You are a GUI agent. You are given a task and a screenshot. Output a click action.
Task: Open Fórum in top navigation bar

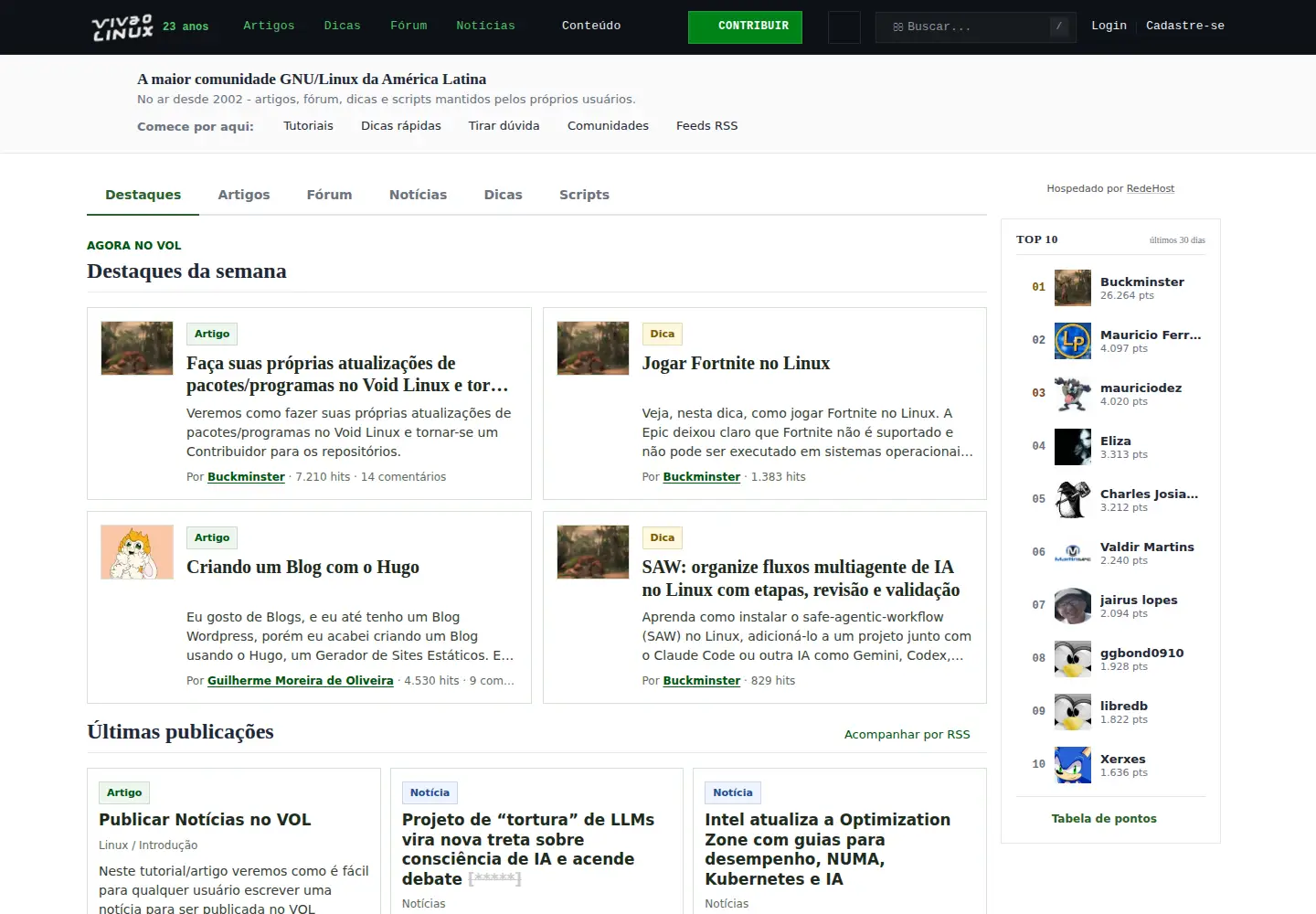pos(409,26)
